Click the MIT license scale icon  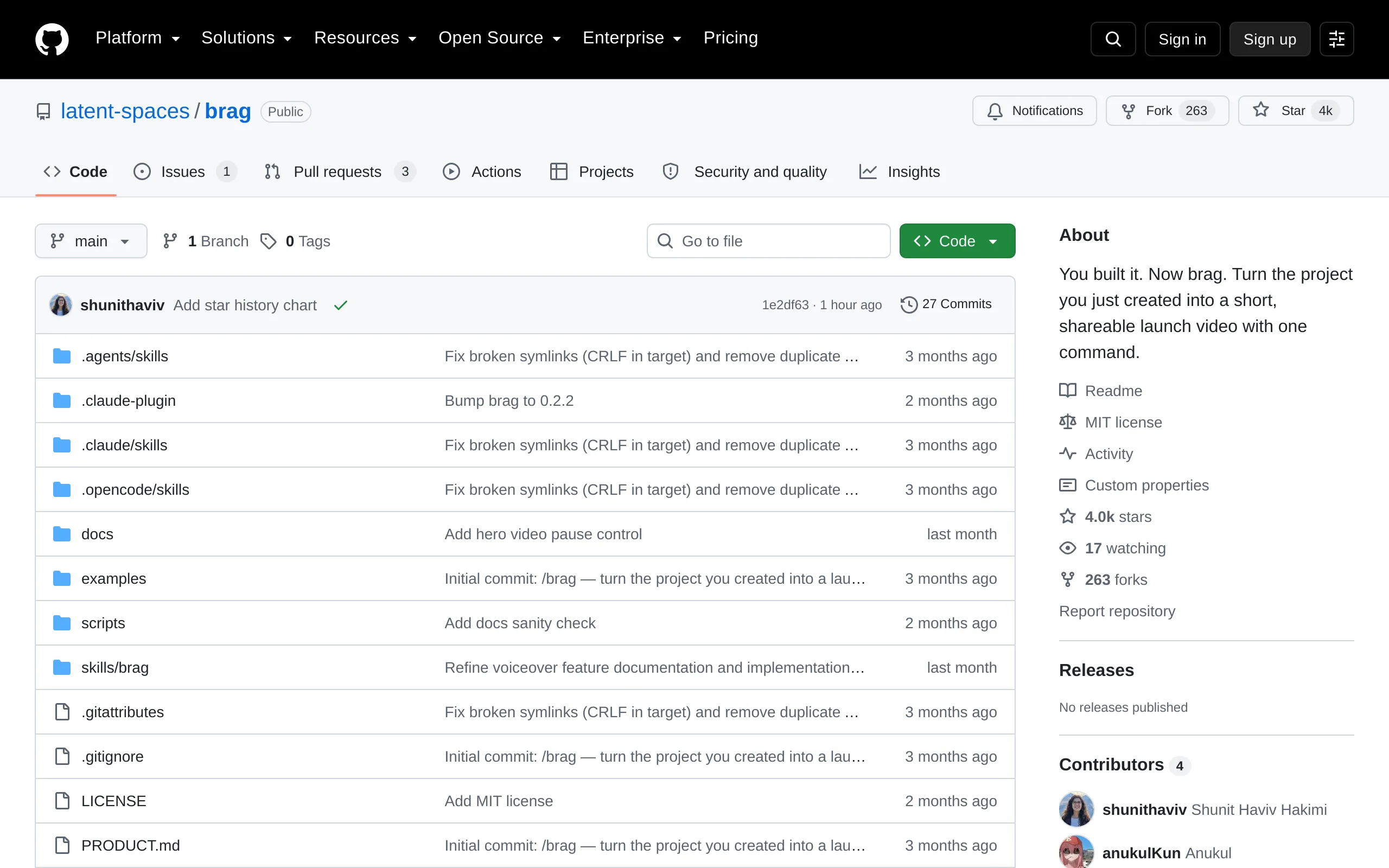1067,422
